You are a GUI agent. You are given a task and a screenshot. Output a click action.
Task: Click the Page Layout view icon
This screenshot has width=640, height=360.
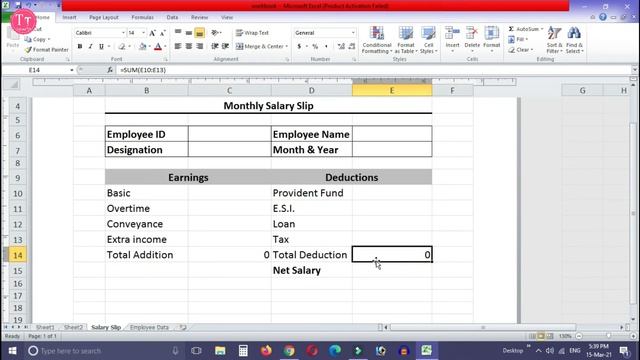click(x=541, y=336)
